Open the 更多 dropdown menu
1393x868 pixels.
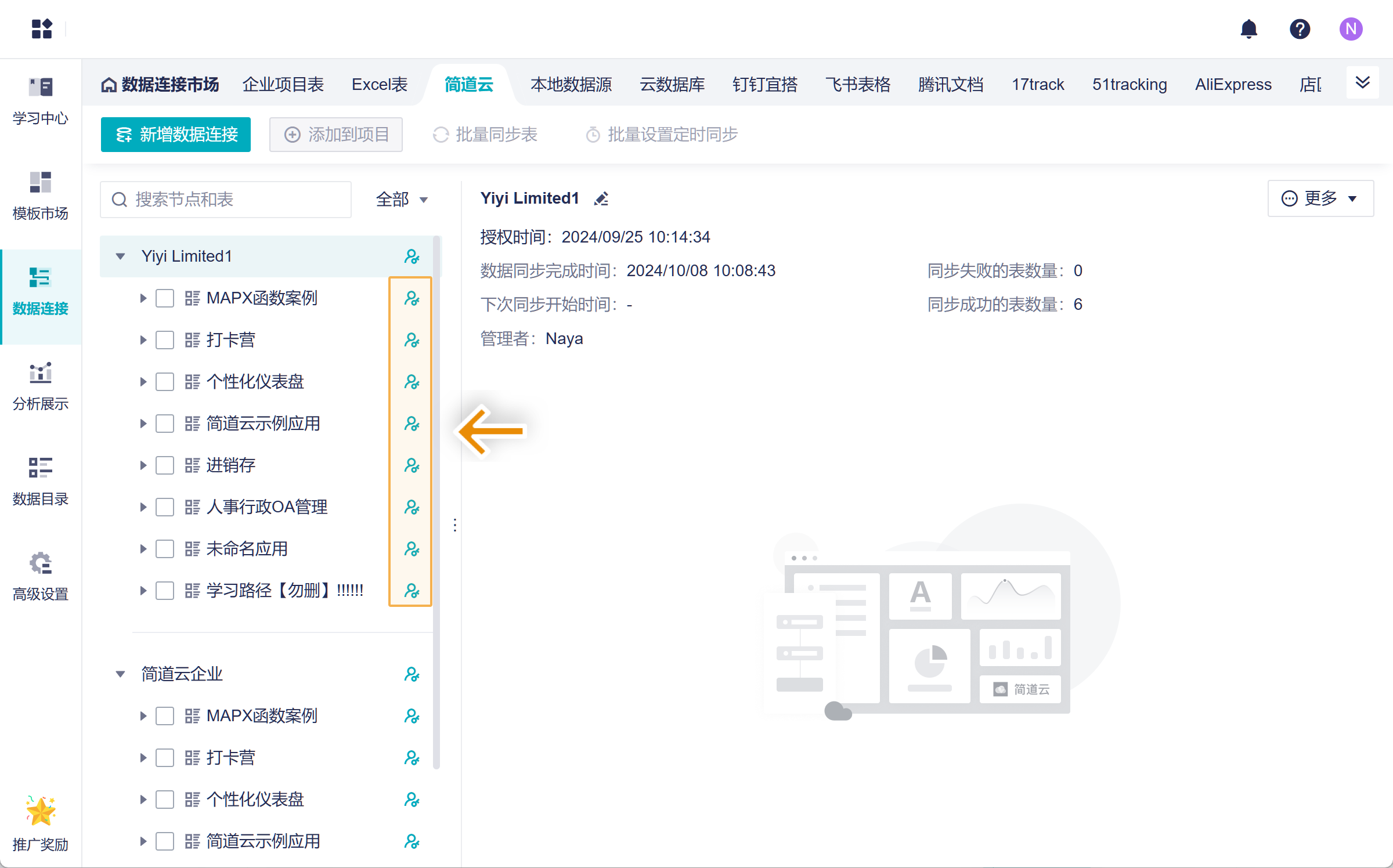1320,198
